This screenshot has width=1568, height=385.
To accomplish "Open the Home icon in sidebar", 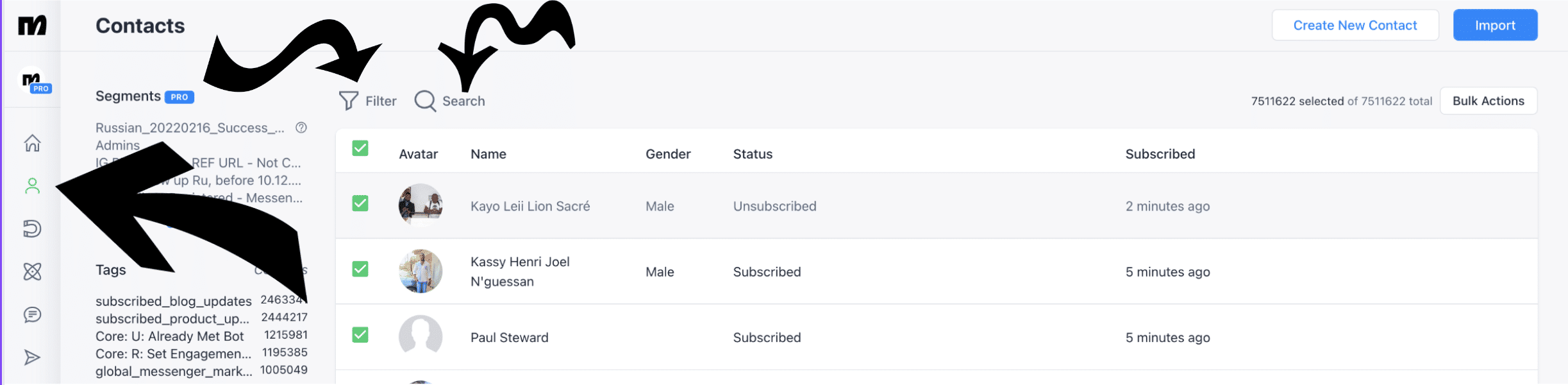I will click(32, 143).
